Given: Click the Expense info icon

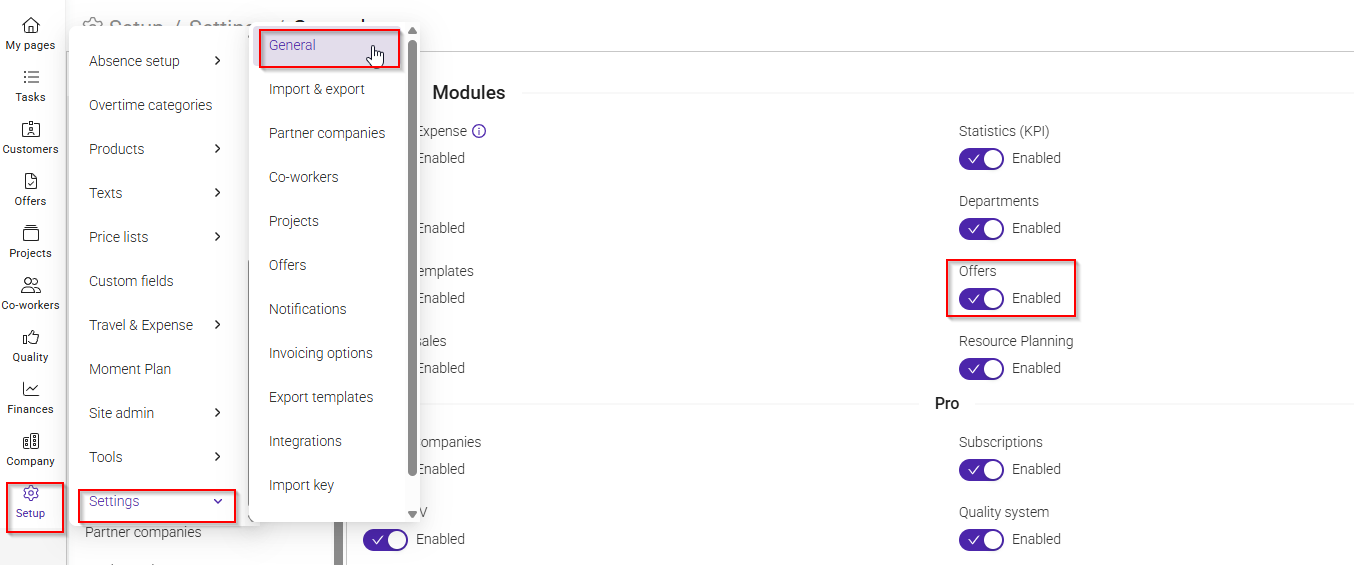Looking at the screenshot, I should point(479,131).
